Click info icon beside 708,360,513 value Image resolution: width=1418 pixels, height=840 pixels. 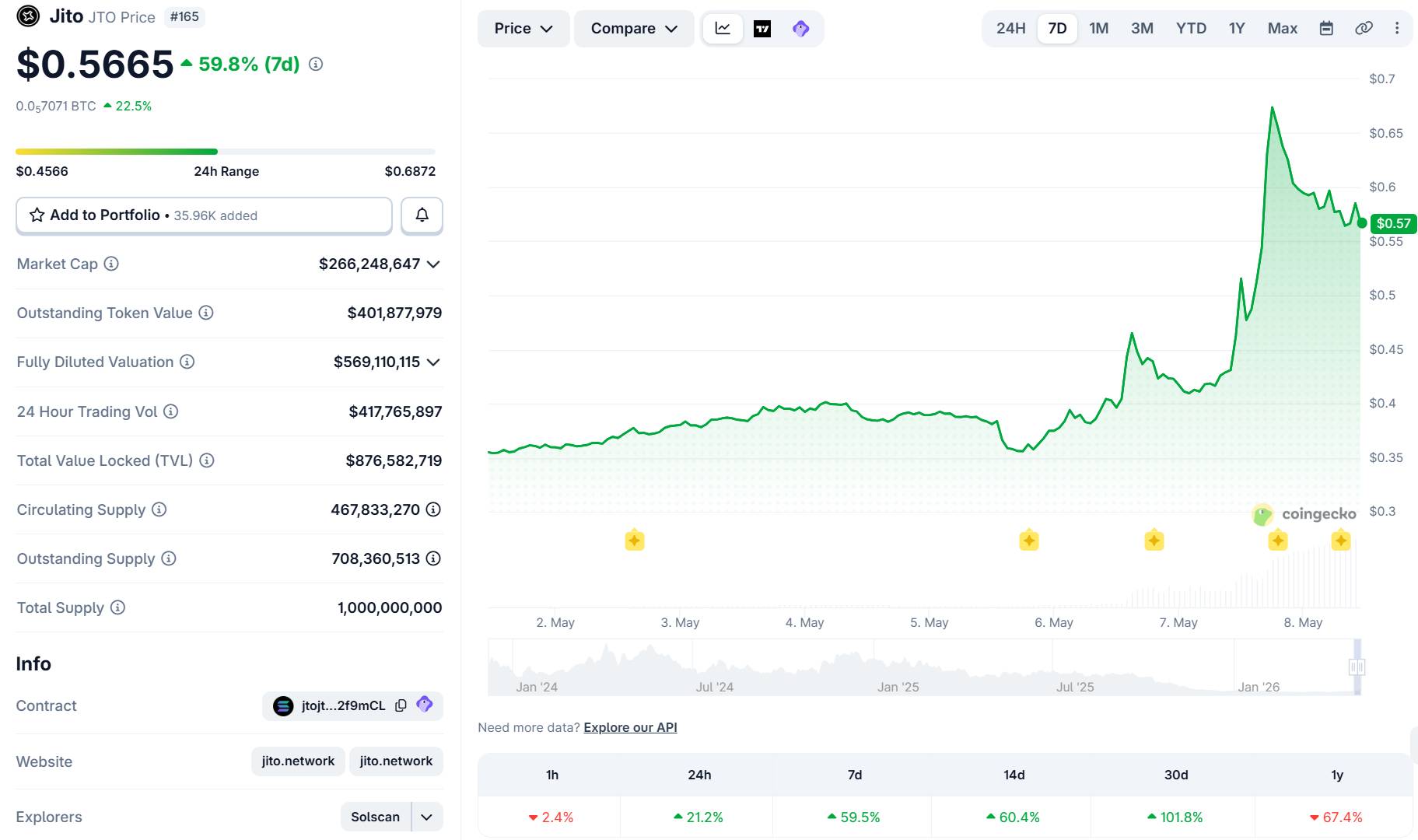[433, 558]
